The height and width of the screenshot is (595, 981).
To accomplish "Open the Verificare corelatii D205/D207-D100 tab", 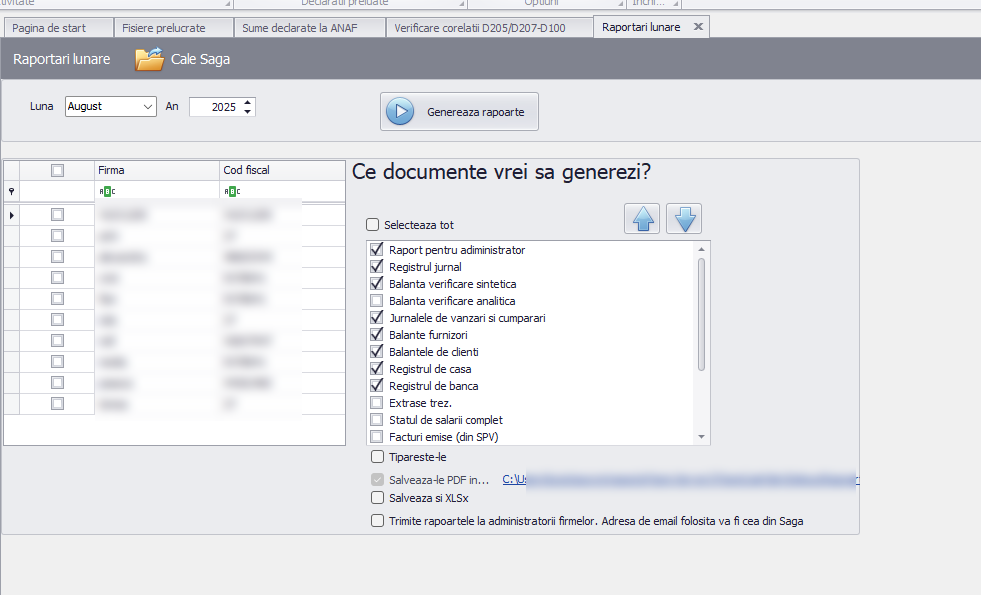I will [x=479, y=28].
